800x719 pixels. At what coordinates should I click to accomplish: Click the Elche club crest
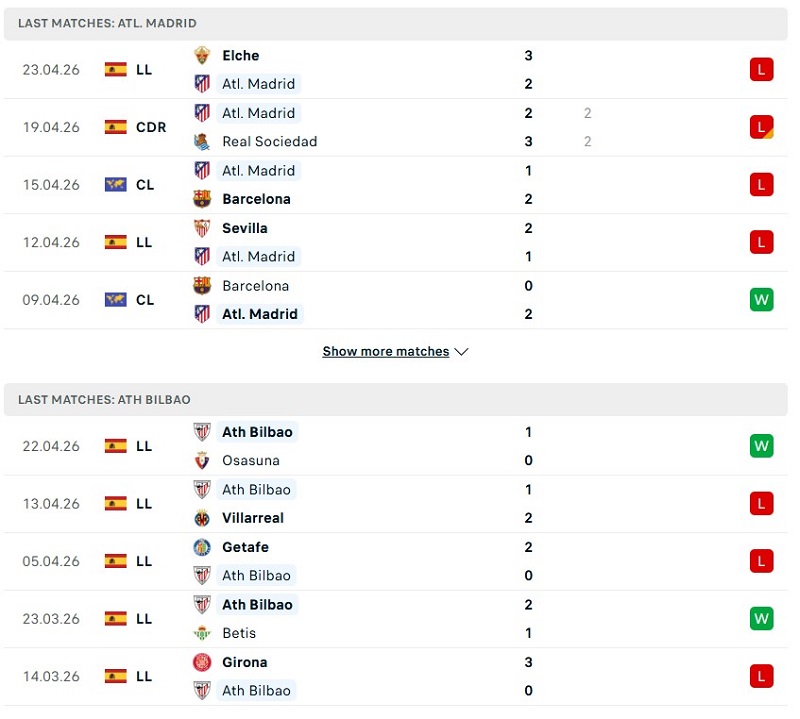[x=203, y=56]
